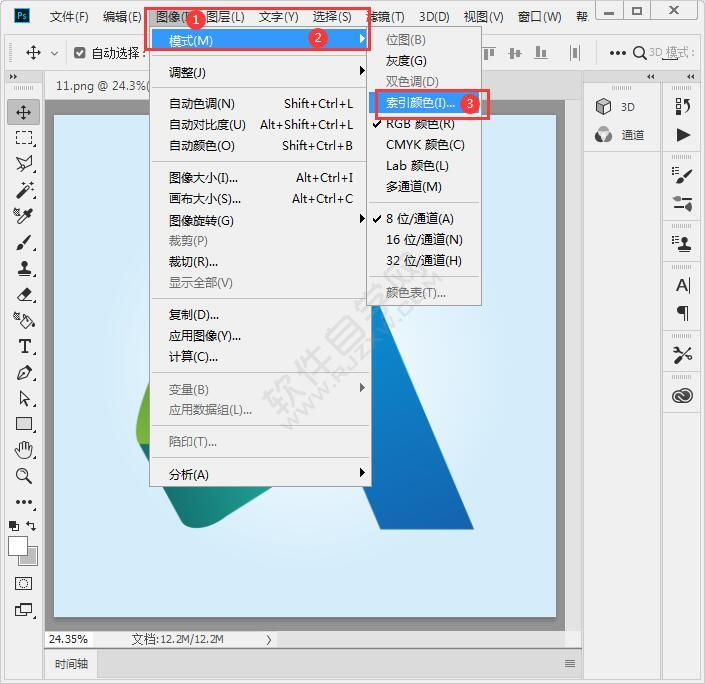Screen dimensions: 705x684
Task: Reset default foreground and background colors
Action: click(x=14, y=526)
